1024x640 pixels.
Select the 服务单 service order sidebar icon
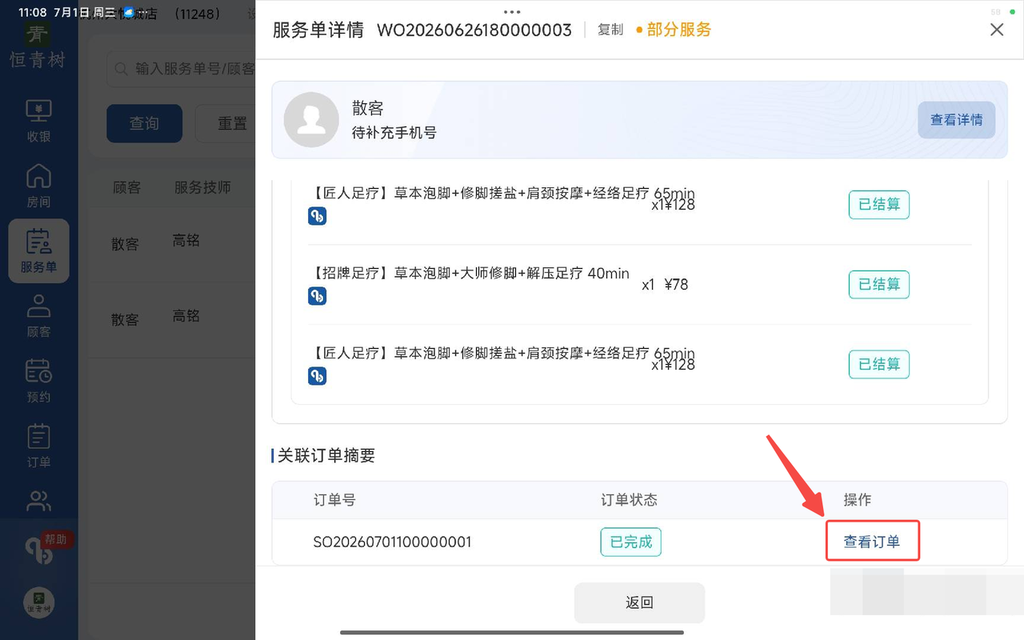[39, 251]
